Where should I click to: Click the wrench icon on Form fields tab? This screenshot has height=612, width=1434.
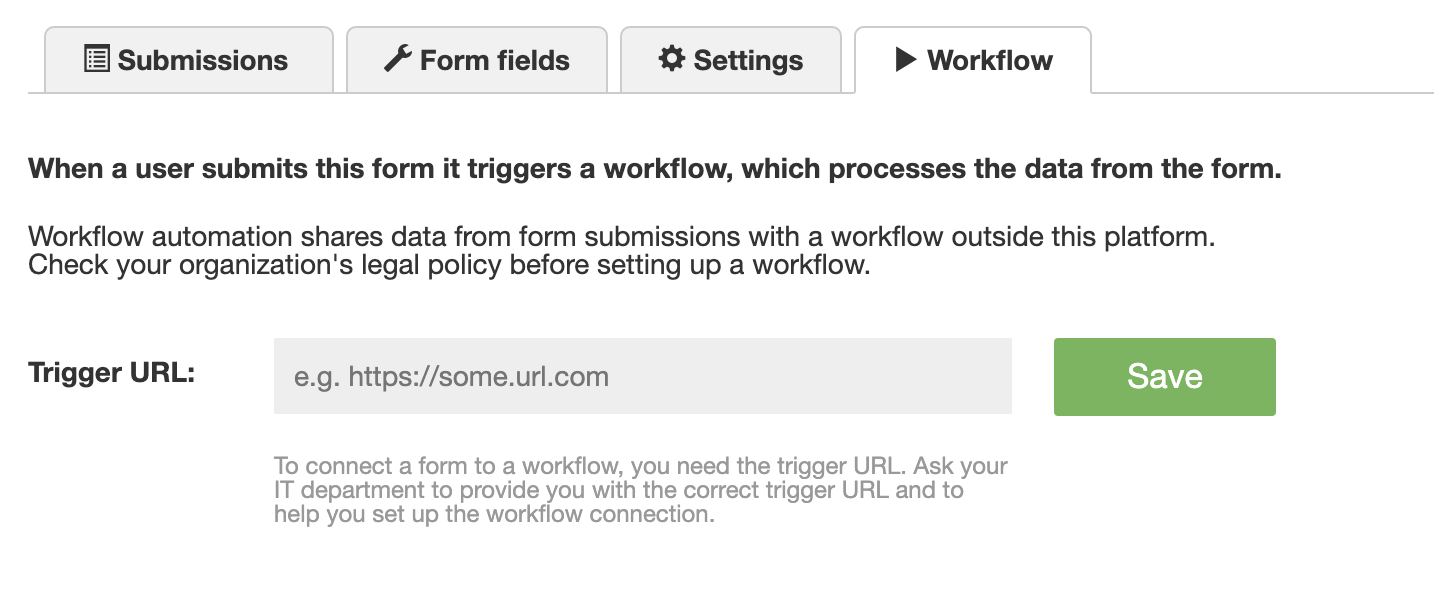(398, 59)
